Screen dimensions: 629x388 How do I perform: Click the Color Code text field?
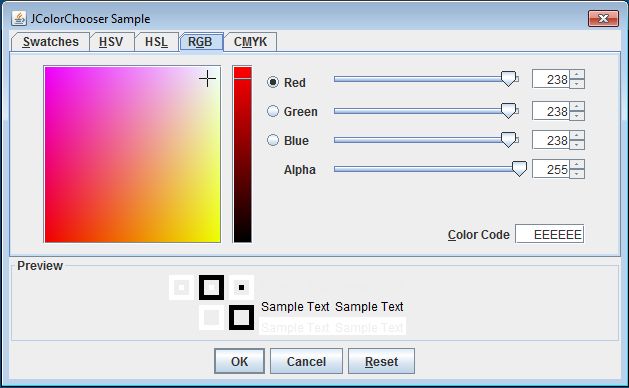pyautogui.click(x=550, y=234)
